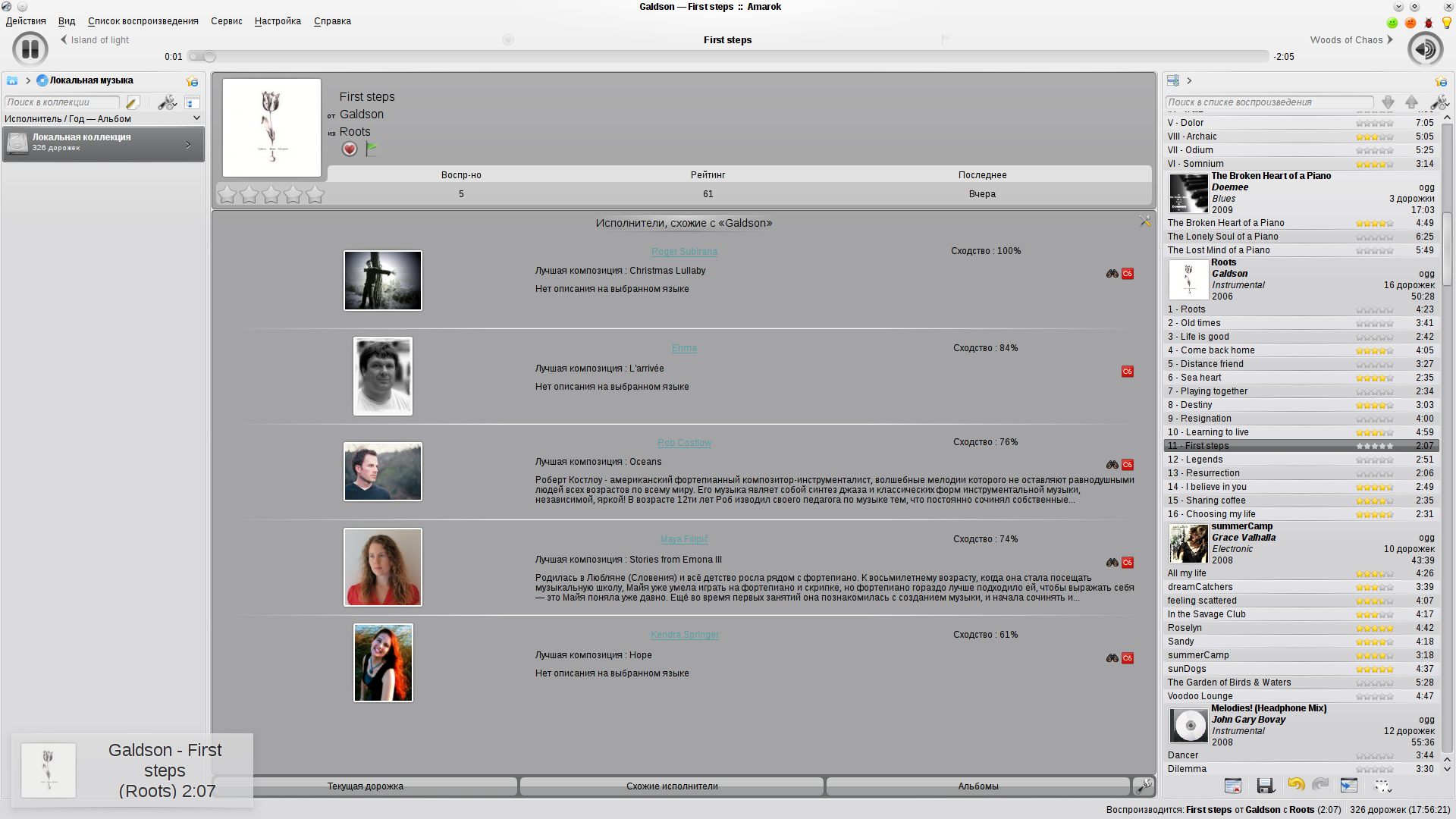Open the Rob Costlow artist link

tap(684, 443)
